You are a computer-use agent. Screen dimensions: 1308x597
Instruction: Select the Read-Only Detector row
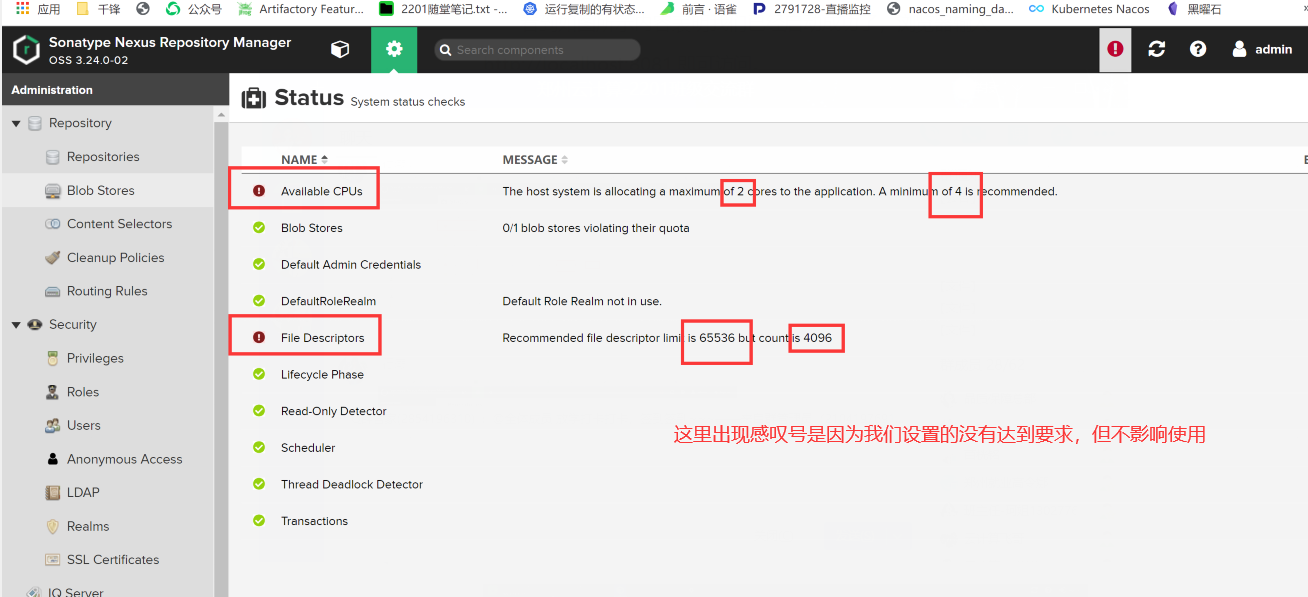pos(767,411)
